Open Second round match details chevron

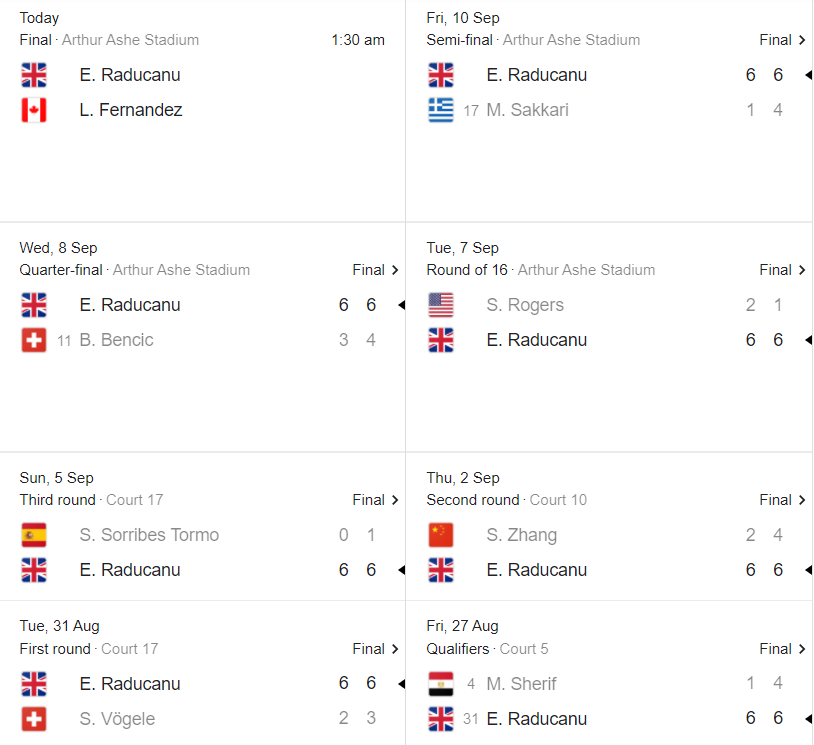(x=802, y=500)
